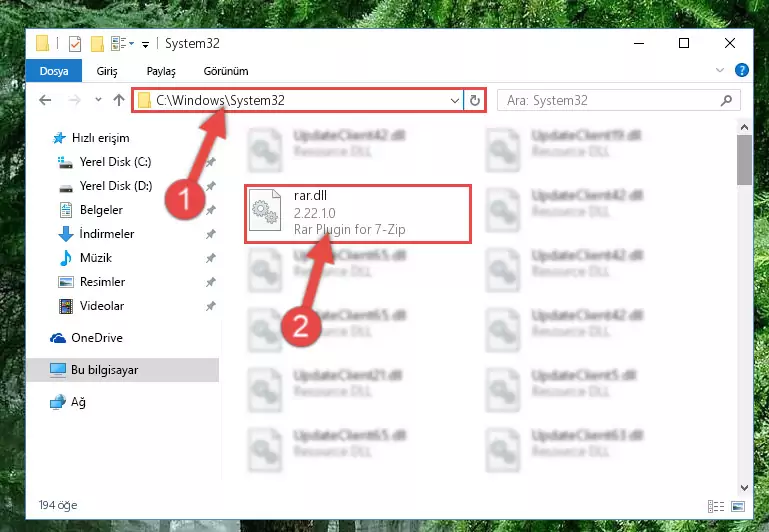Switch to large icons view in status bar
Image resolution: width=769 pixels, height=532 pixels.
pos(738,506)
